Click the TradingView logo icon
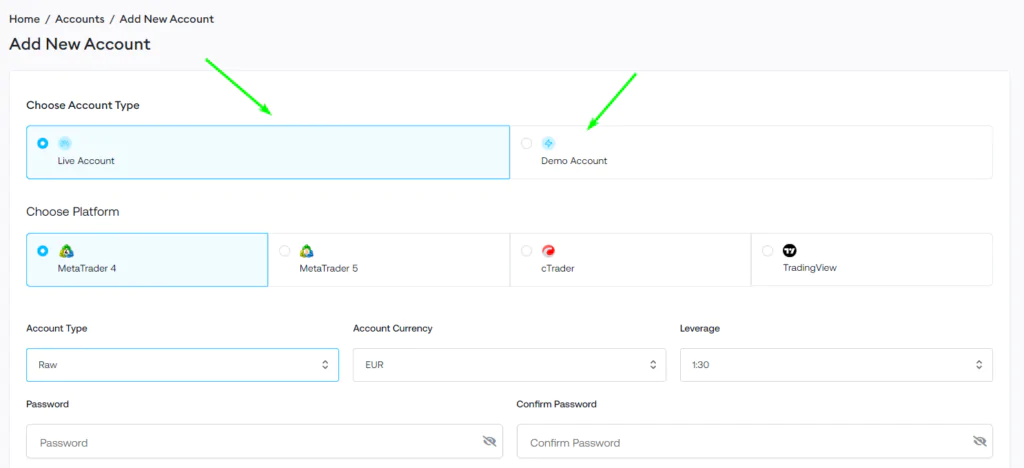 [790, 250]
